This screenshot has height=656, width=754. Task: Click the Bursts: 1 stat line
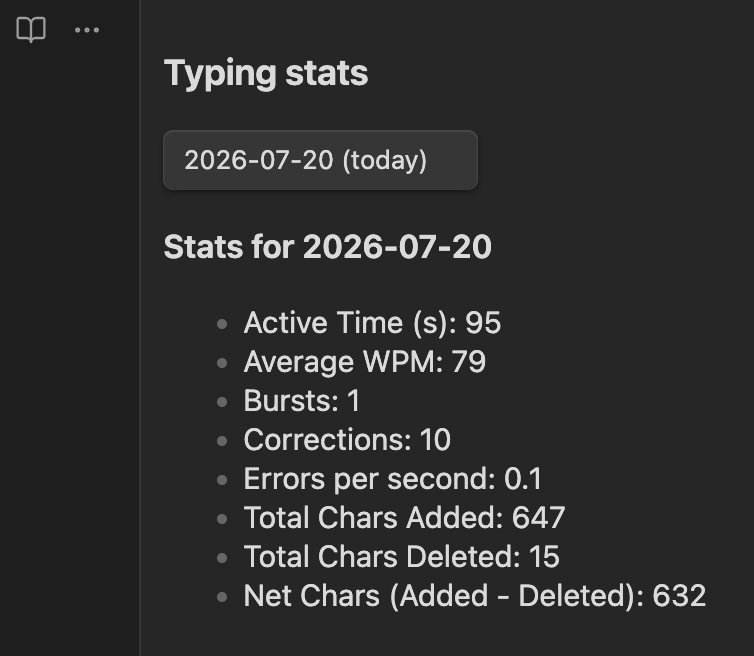click(x=302, y=401)
